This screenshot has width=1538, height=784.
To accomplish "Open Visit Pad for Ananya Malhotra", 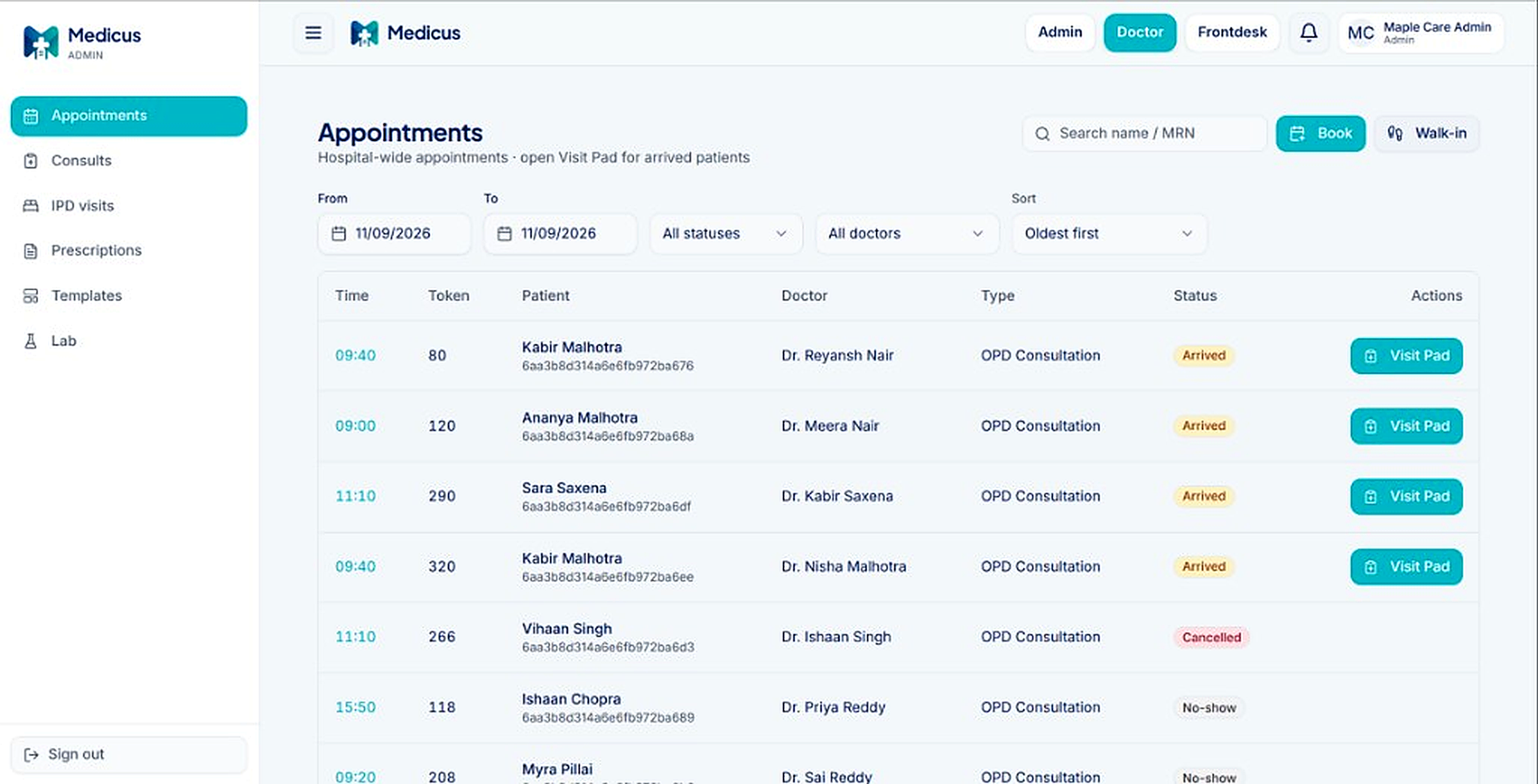I will (x=1407, y=427).
